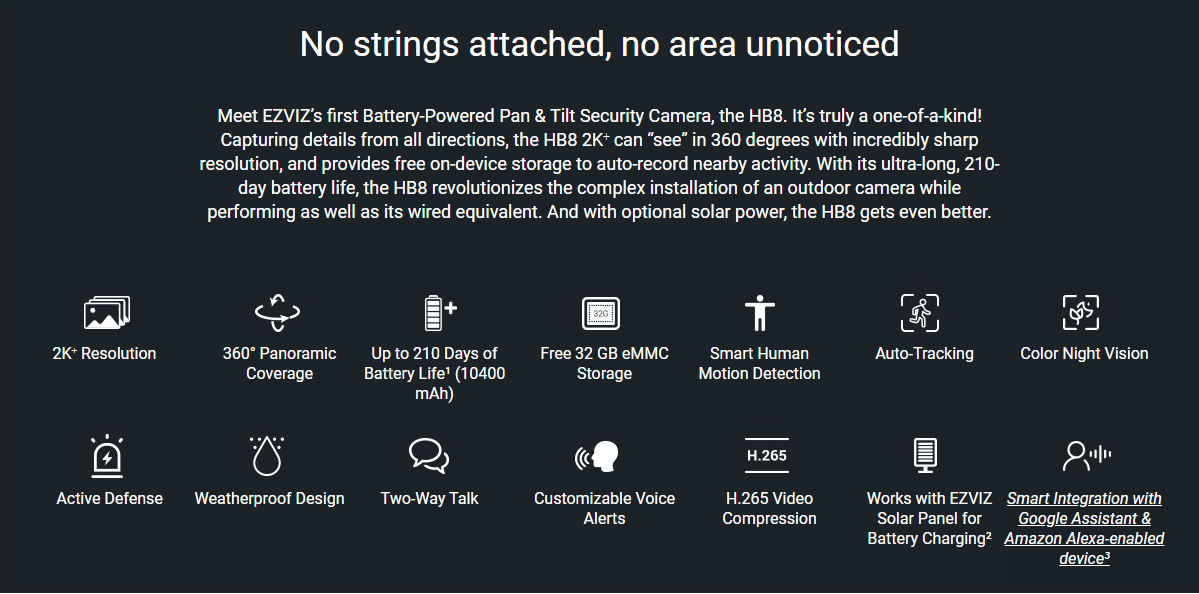1199x594 pixels.
Task: Click the Customizable Voice Alerts head icon
Action: [596, 456]
